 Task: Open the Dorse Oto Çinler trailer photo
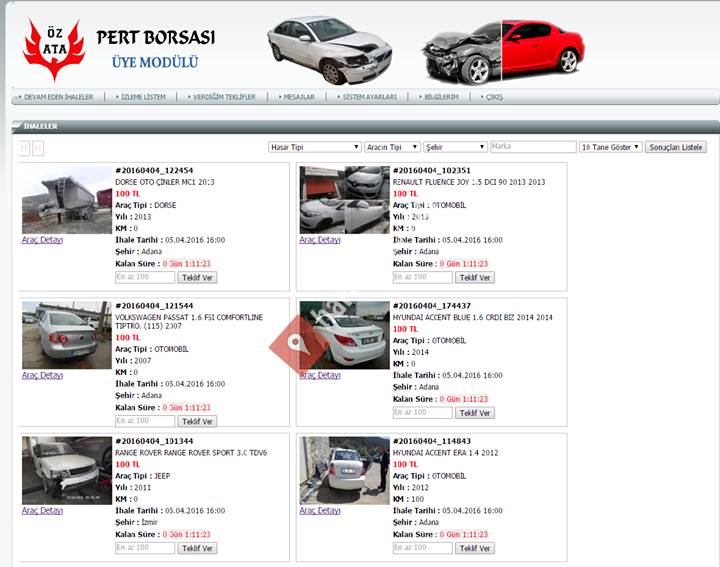click(67, 200)
